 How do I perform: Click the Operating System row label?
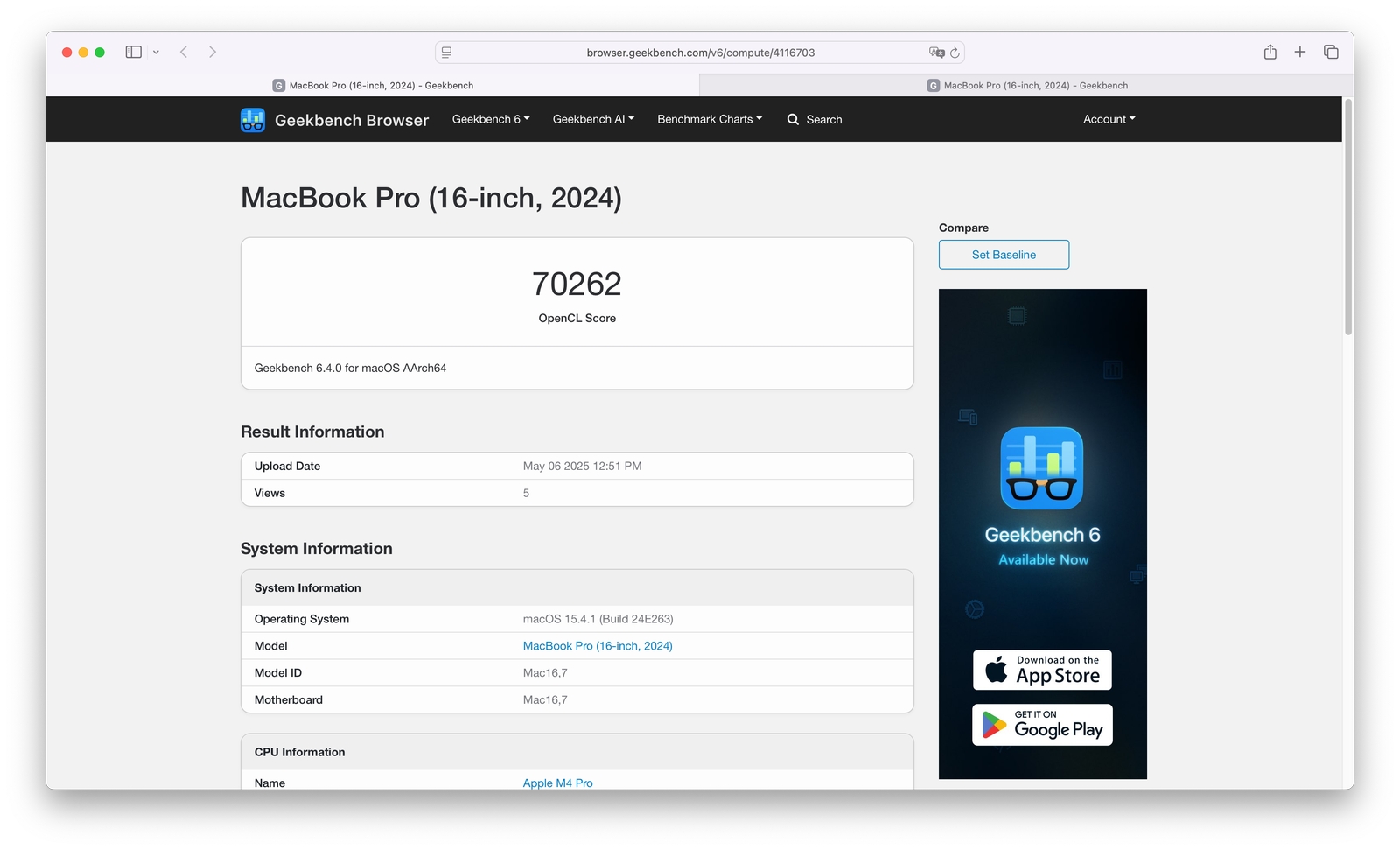point(302,619)
